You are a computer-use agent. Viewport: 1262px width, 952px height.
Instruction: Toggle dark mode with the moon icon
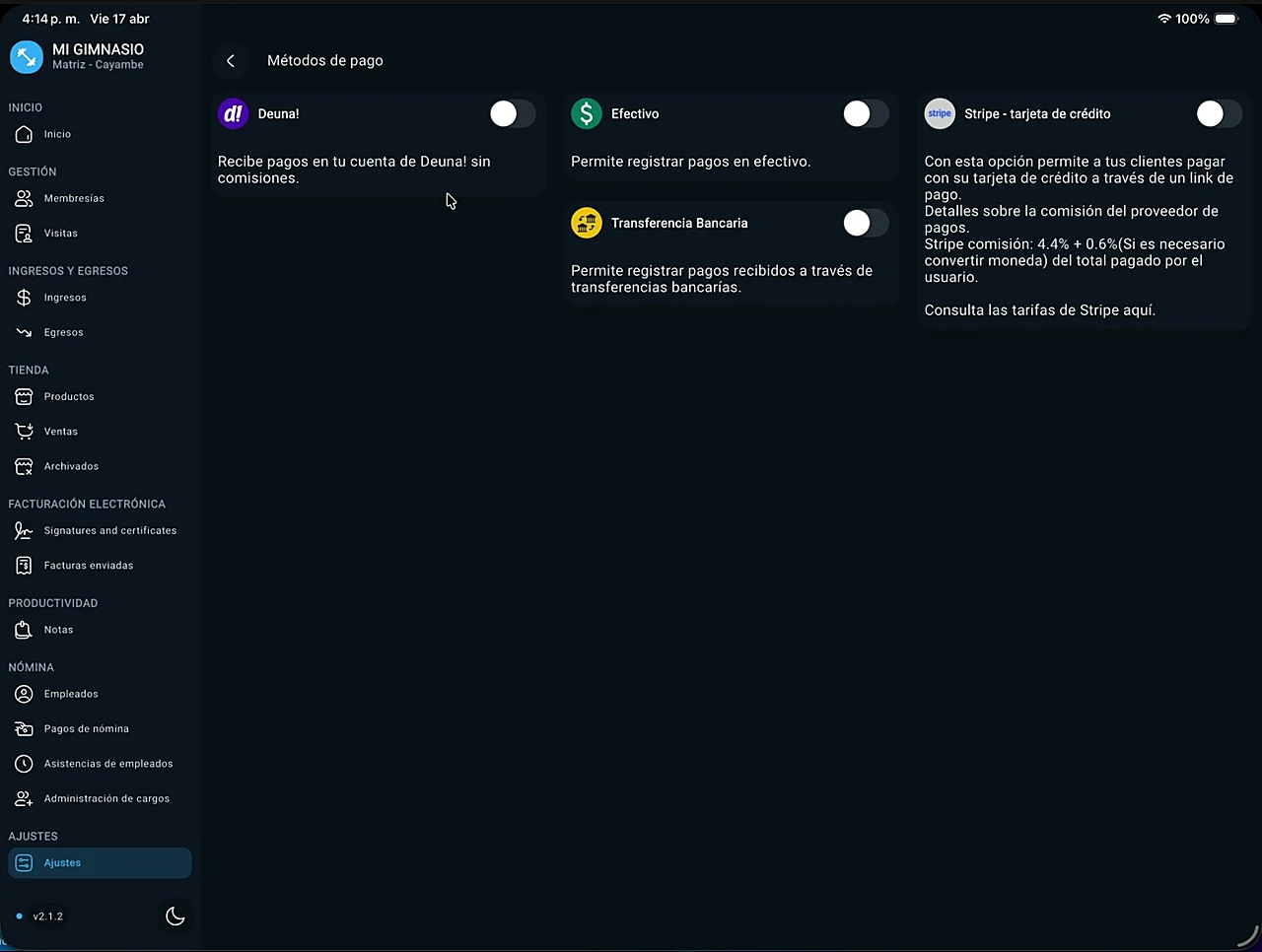tap(175, 917)
